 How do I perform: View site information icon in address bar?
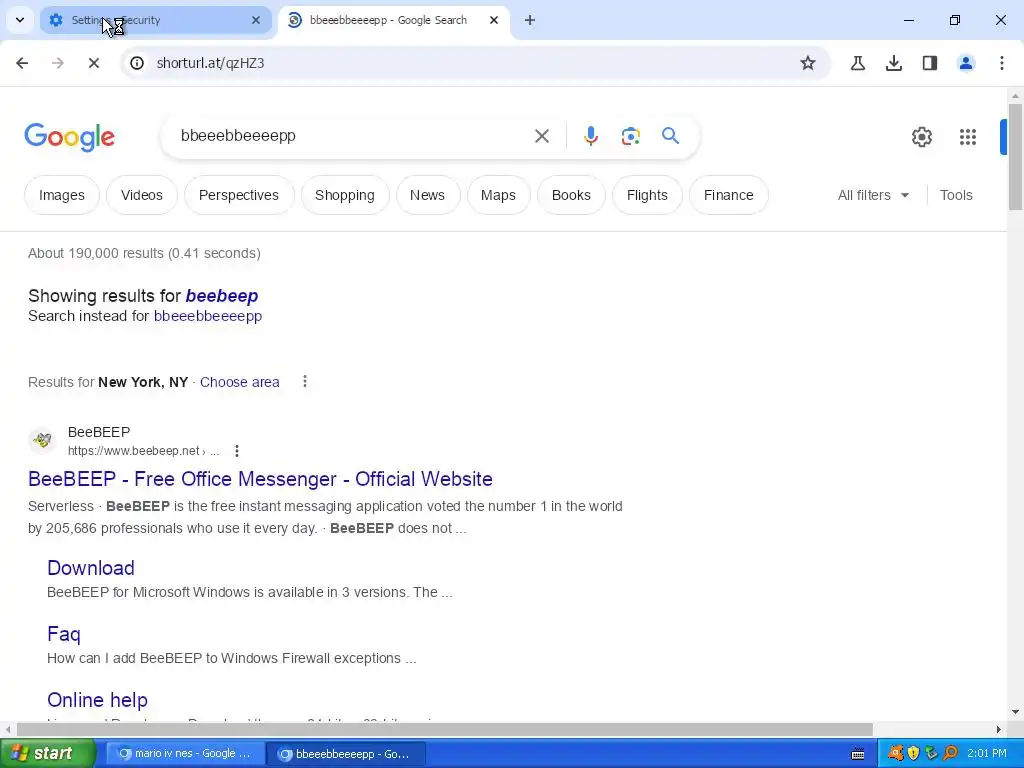[x=136, y=63]
